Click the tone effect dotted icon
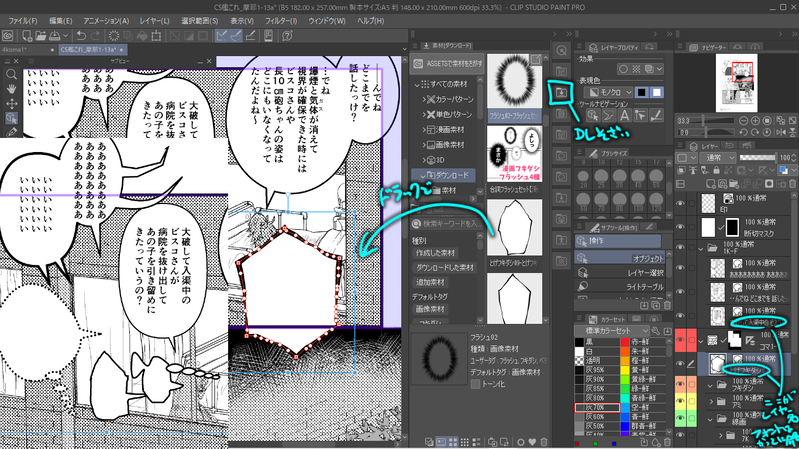 [x=636, y=68]
